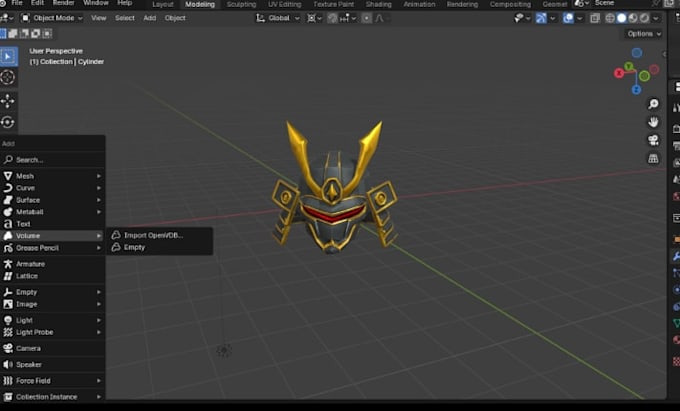This screenshot has width=680, height=411.
Task: Click the Search field in Add menu
Action: click(x=52, y=160)
